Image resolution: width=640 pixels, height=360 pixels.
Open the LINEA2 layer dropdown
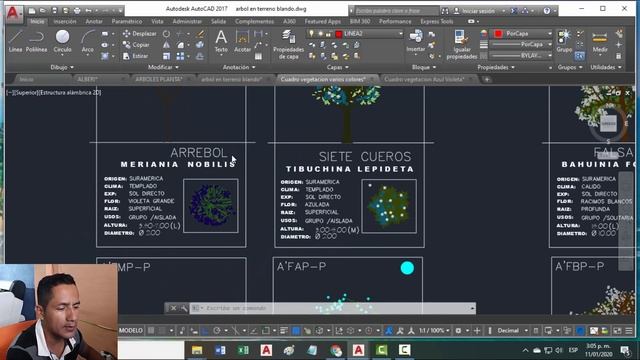point(355,33)
